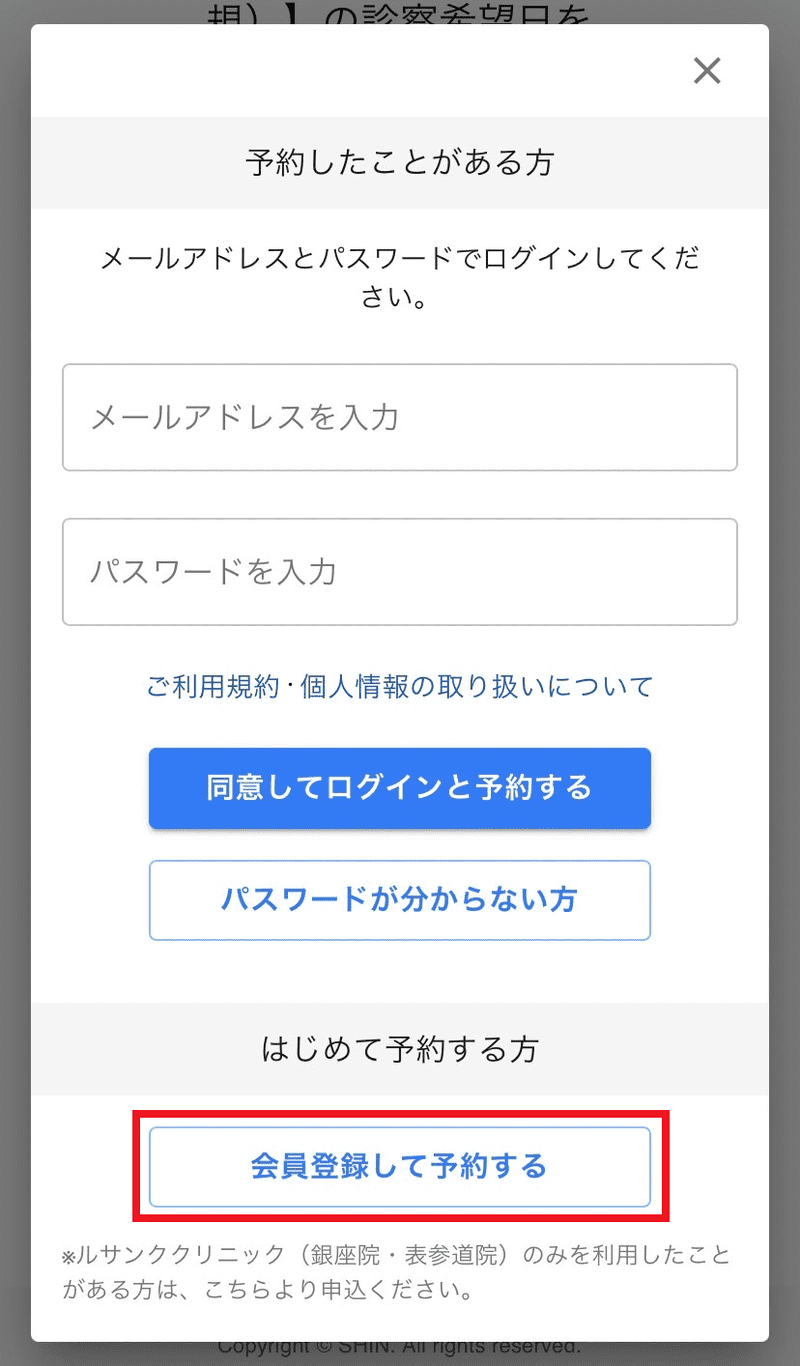Select 会員登録して予約する to register

point(400,1167)
